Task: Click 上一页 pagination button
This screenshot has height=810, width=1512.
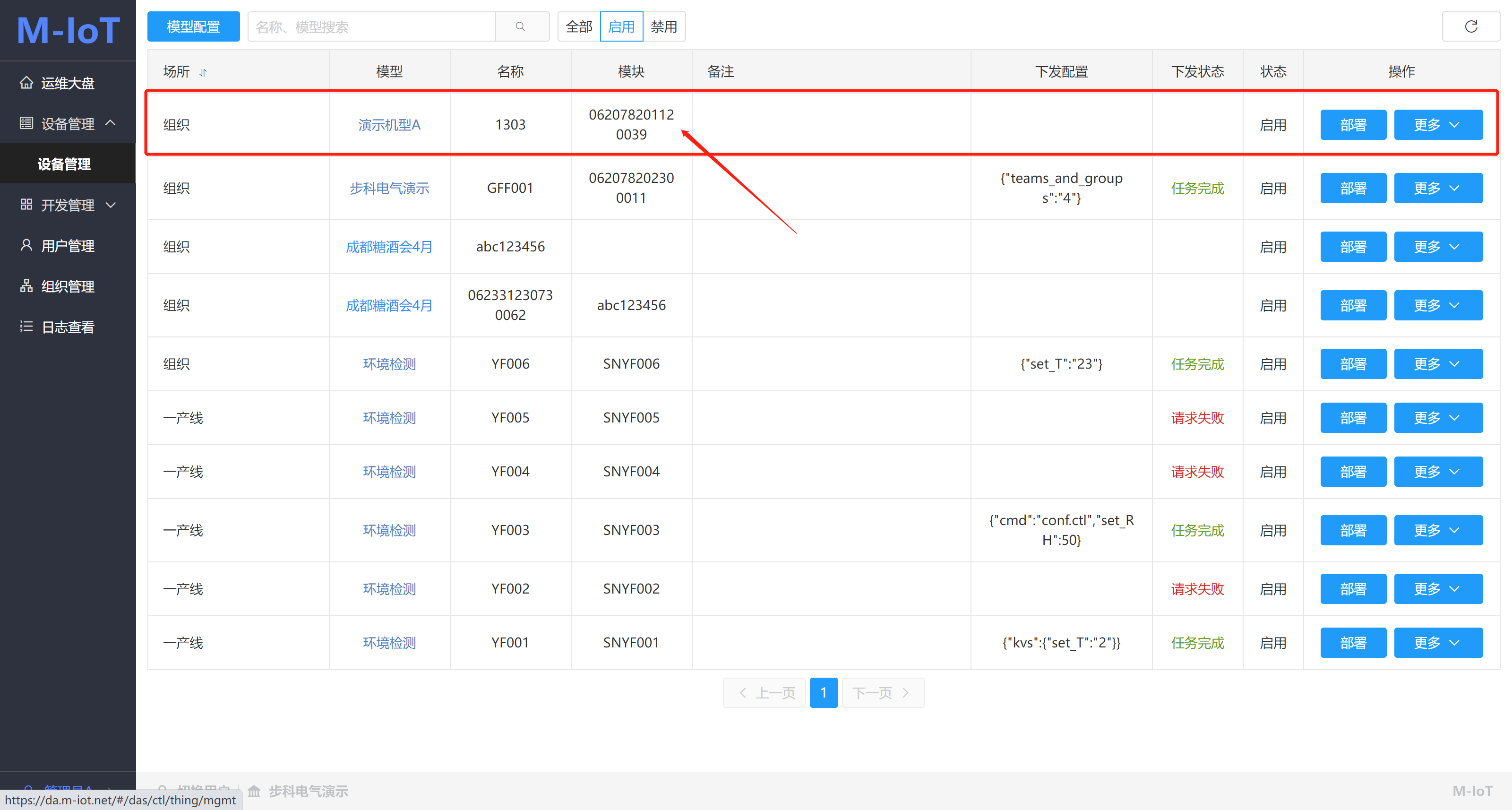Action: (x=765, y=693)
